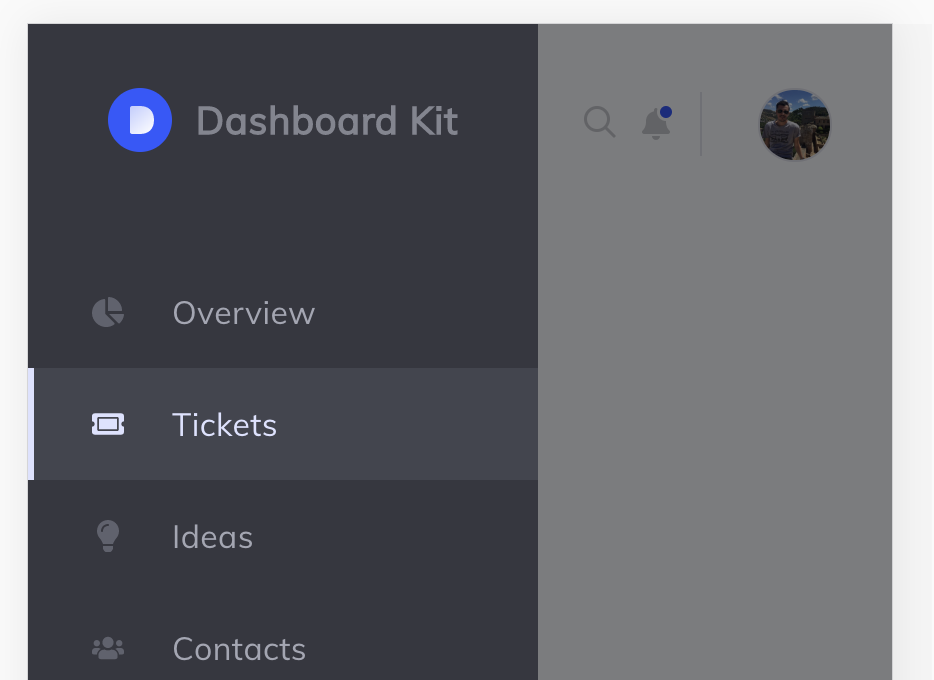
Task: Open search with the magnifying glass icon
Action: click(599, 122)
